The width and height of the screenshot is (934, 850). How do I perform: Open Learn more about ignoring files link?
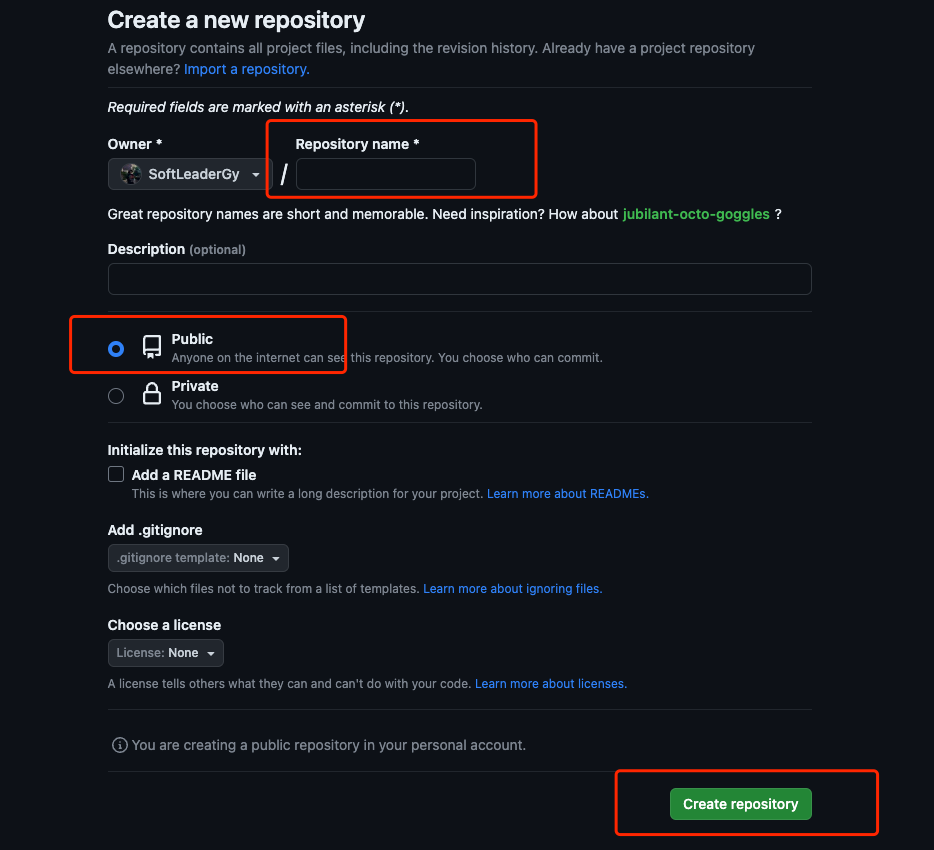coord(512,589)
